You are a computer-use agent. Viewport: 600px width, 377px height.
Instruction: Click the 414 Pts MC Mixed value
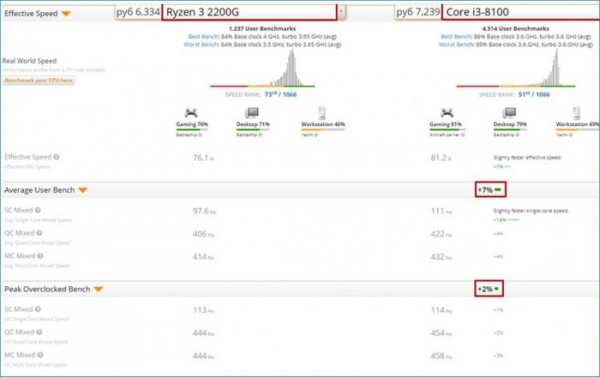203,257
